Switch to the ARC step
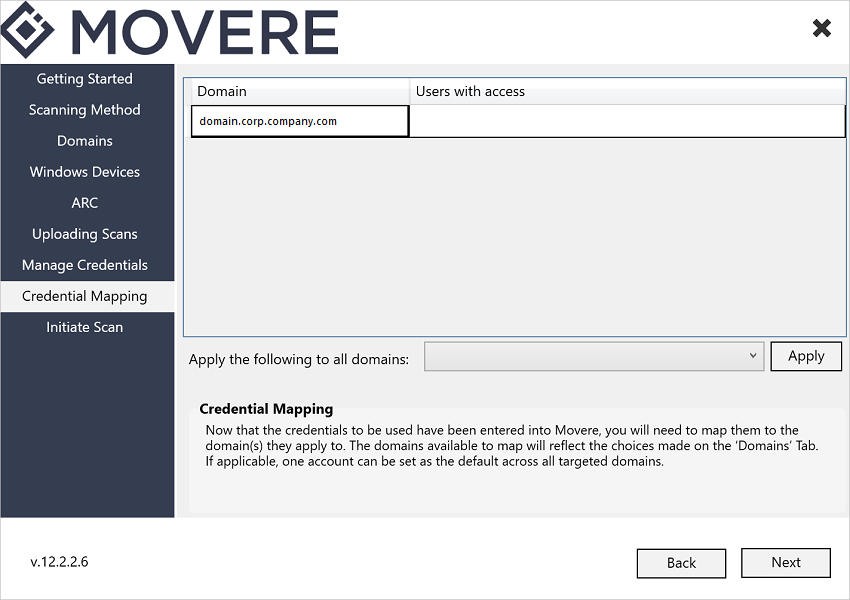 click(85, 203)
